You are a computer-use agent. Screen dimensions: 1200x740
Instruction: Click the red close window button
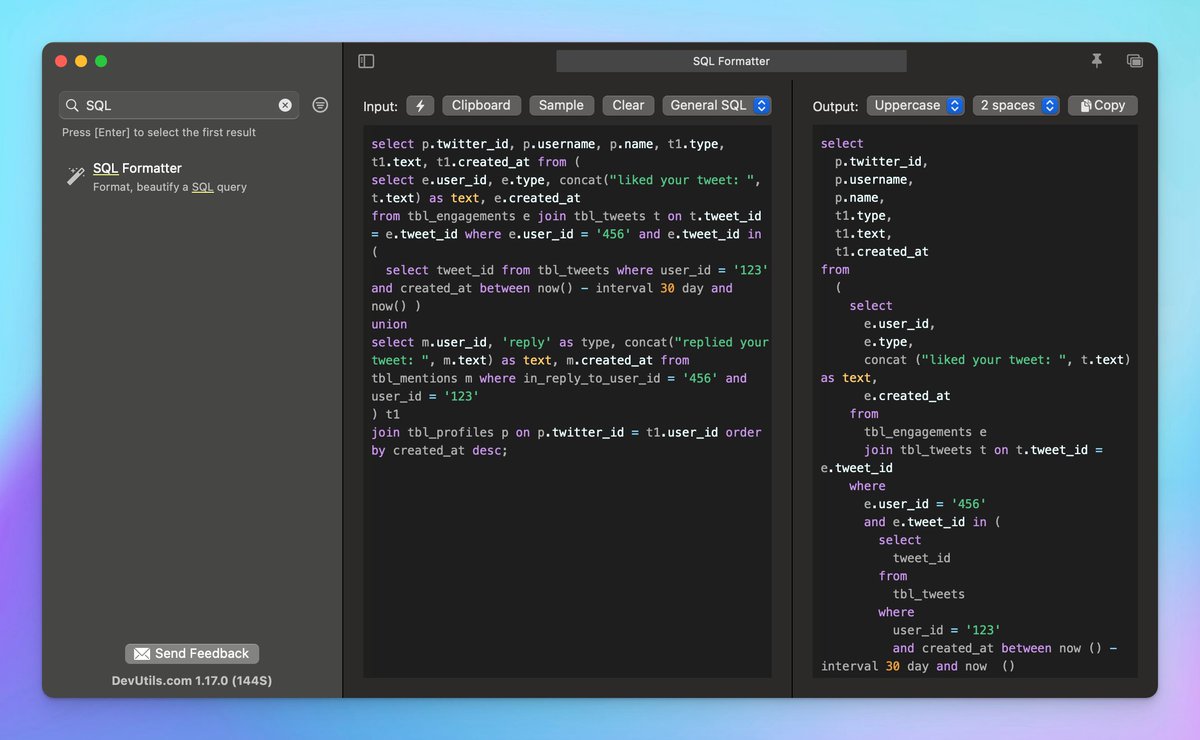tap(61, 61)
